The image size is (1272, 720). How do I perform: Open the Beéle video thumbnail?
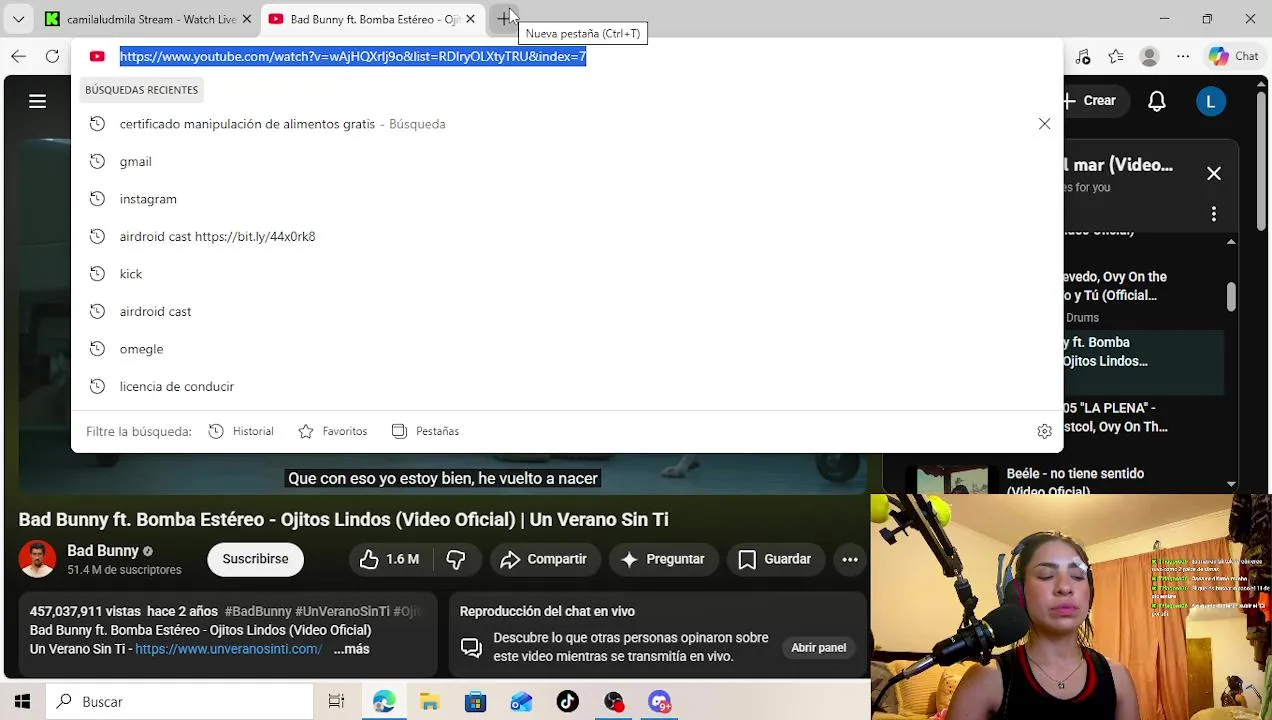point(952,480)
